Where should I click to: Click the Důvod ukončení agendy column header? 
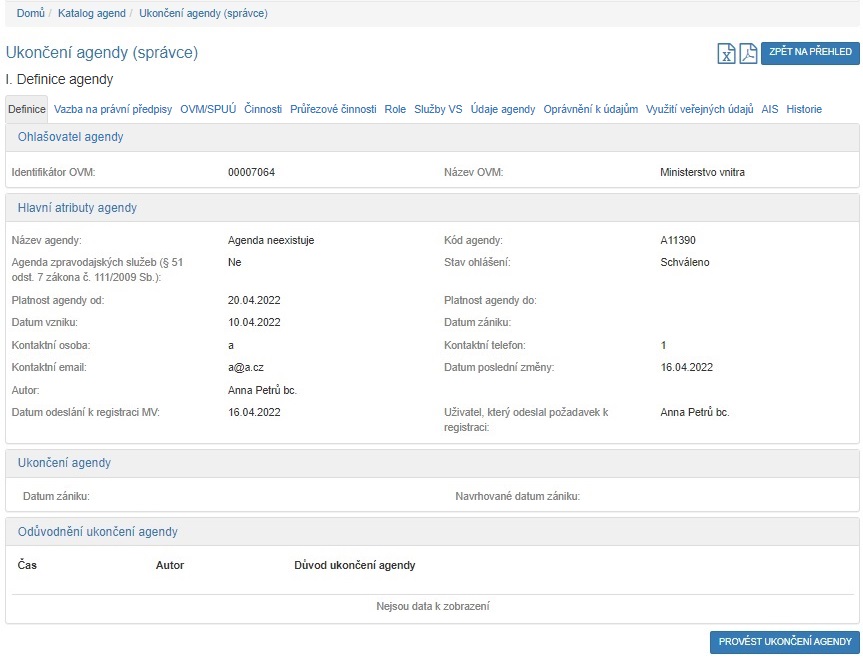pyautogui.click(x=354, y=565)
